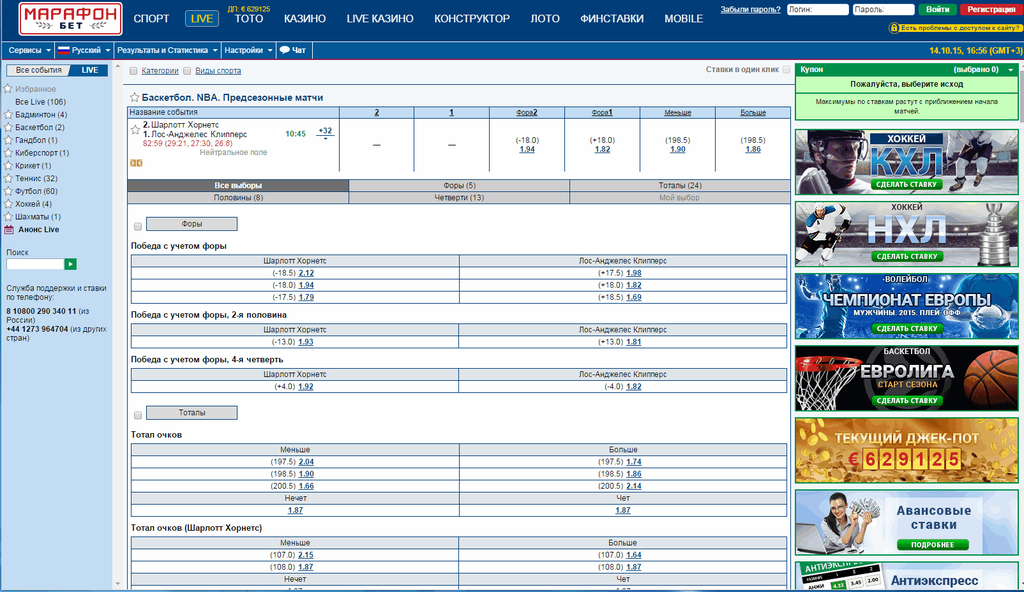The width and height of the screenshot is (1024, 592).
Task: Open the НХЛ hockey banner
Action: coord(906,234)
